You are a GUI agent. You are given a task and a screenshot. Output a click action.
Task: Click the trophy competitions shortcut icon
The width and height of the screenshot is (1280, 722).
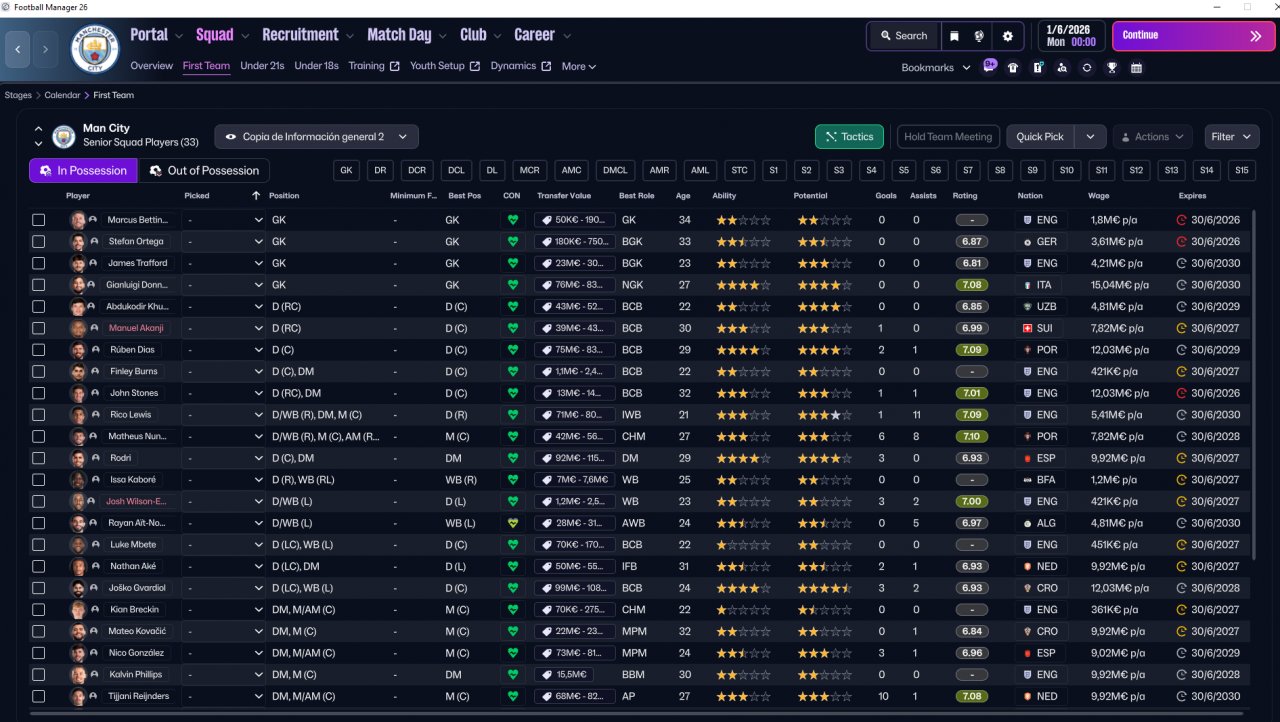pyautogui.click(x=1111, y=68)
